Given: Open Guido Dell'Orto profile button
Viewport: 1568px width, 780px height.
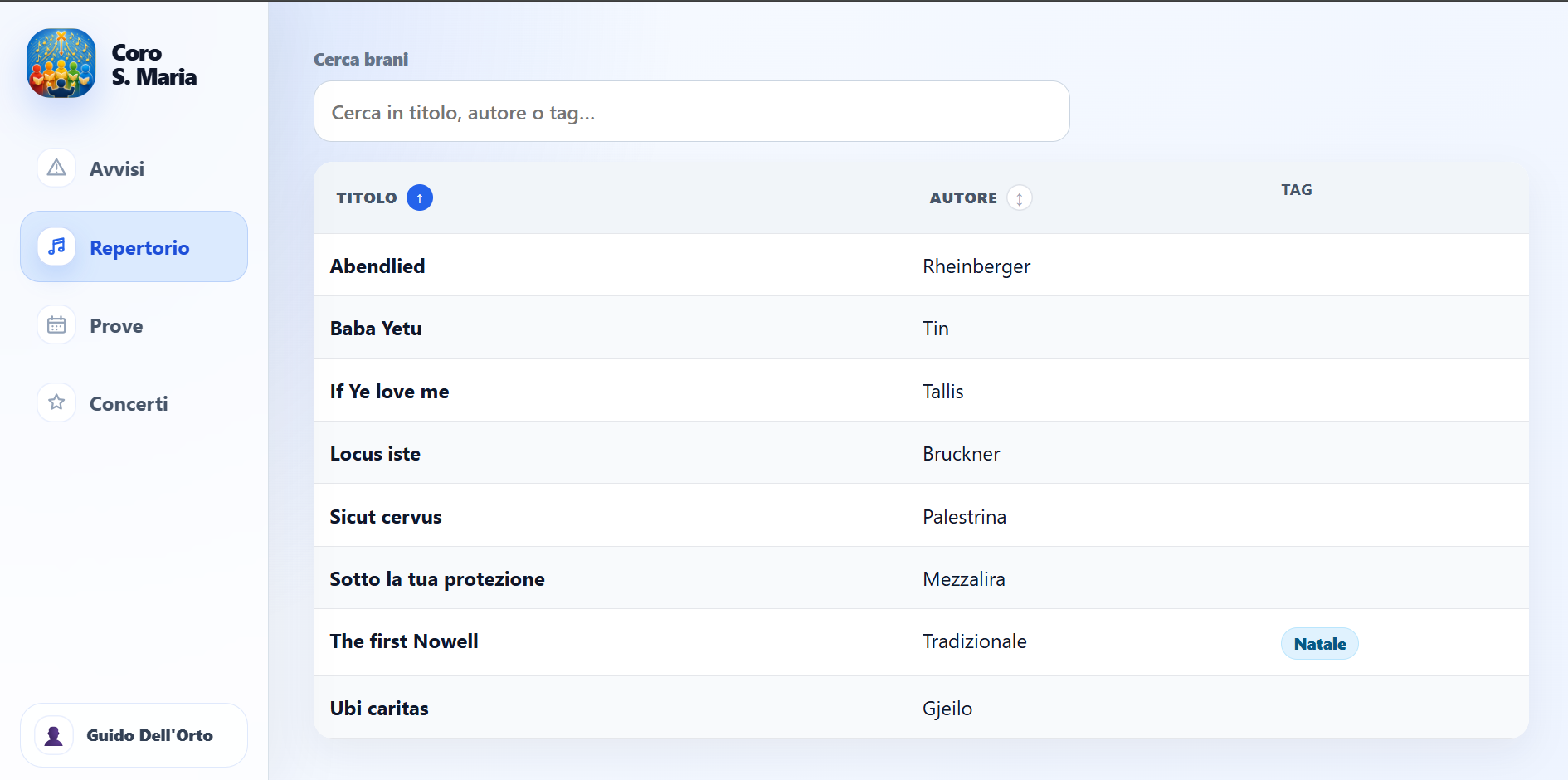Looking at the screenshot, I should pos(134,735).
